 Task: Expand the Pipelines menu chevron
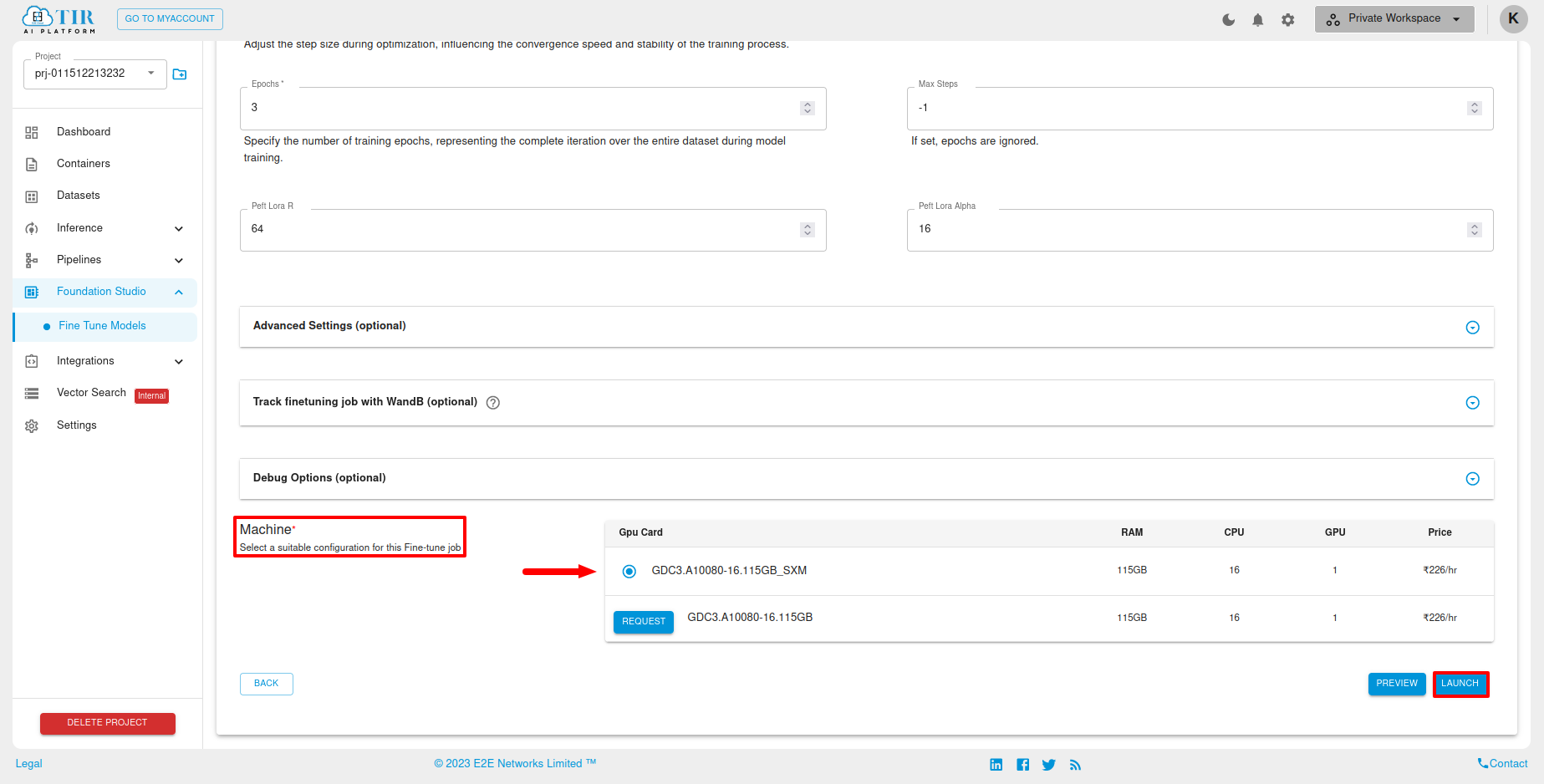tap(179, 260)
